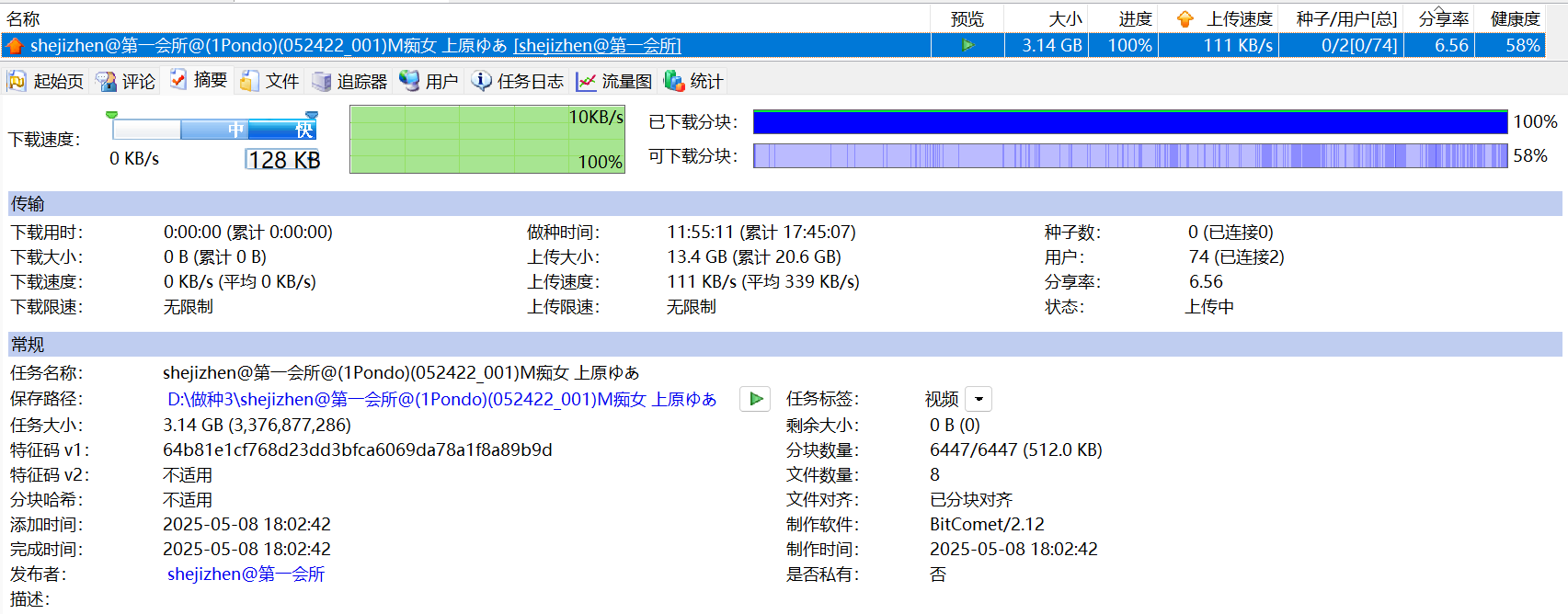The image size is (1568, 614).
Task: Click the 传输 section header
Action: [784, 203]
